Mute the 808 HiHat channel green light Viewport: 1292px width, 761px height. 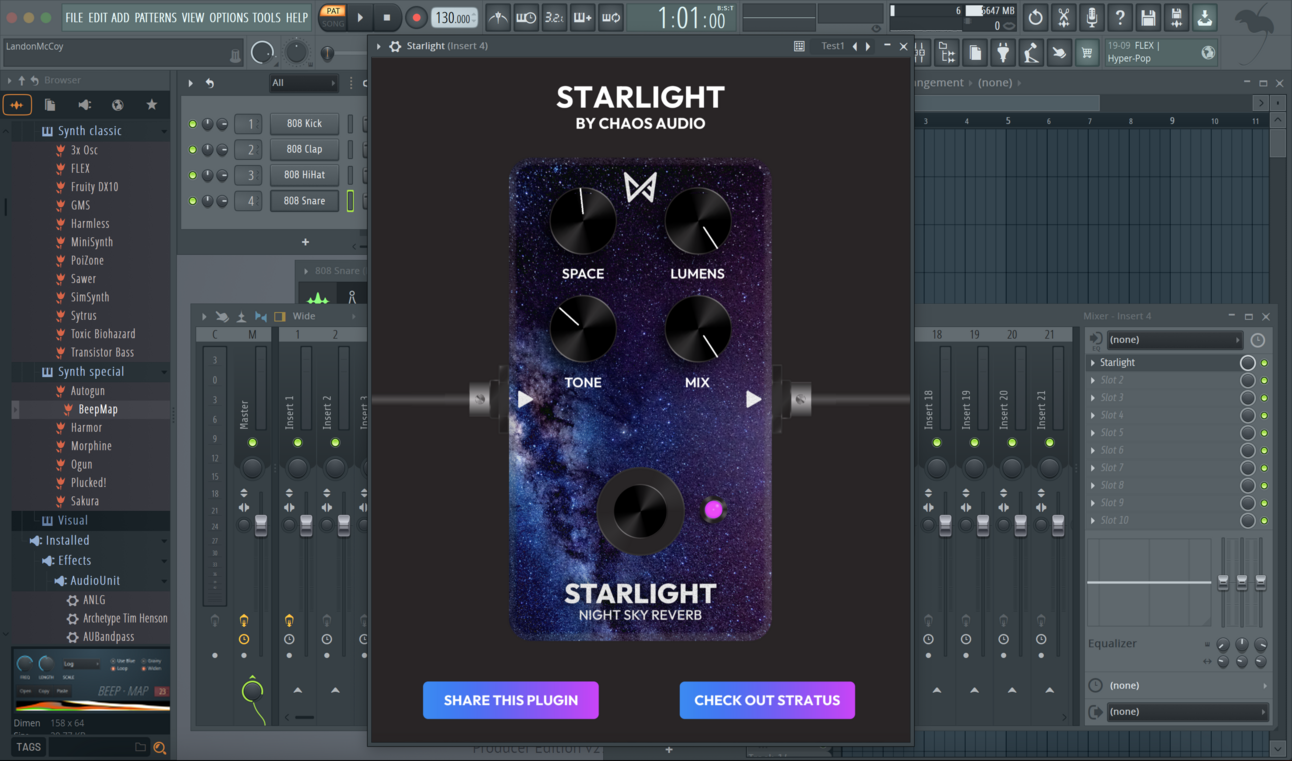pos(193,175)
